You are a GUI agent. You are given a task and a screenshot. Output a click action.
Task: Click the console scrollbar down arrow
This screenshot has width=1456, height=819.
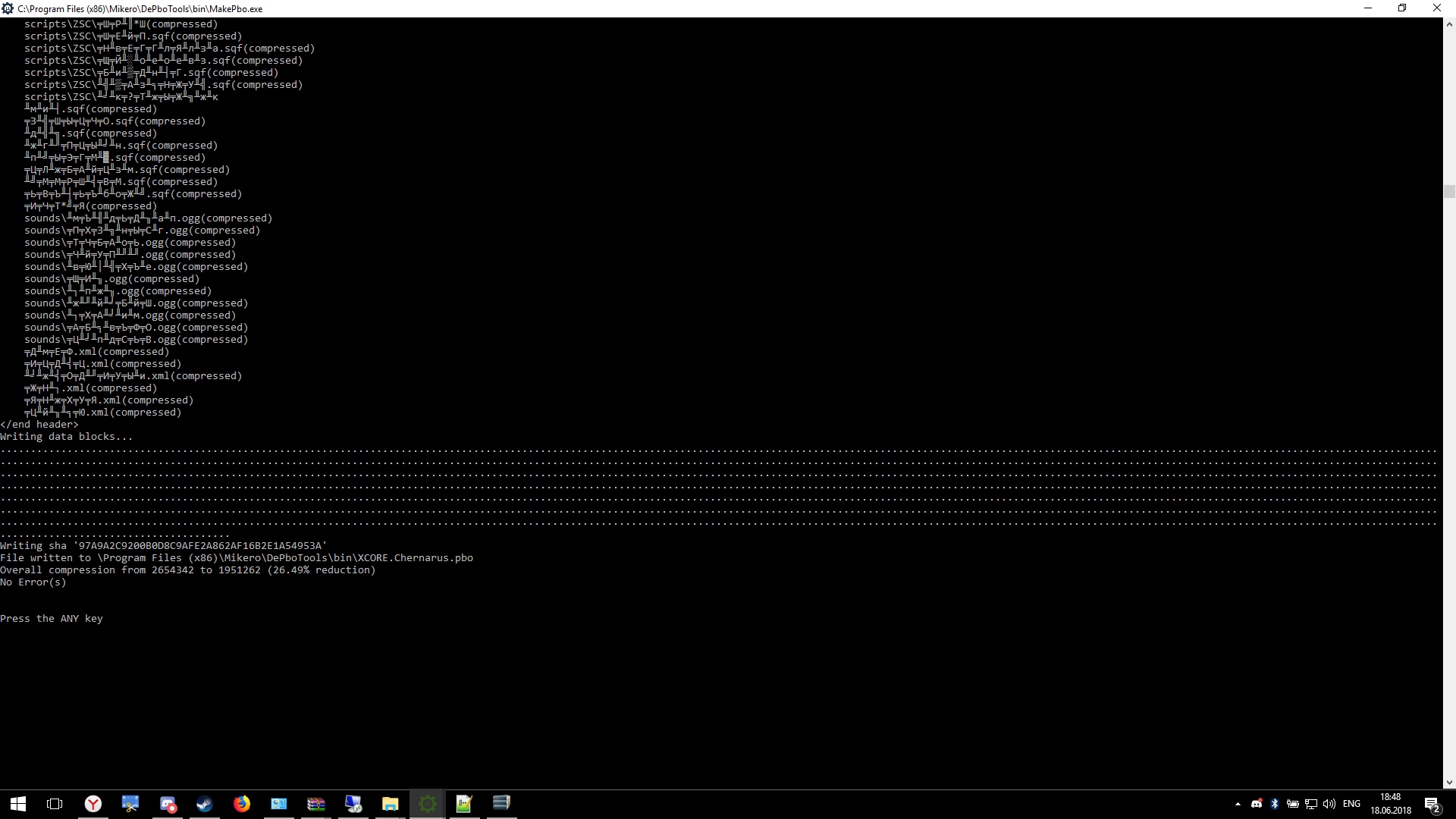coord(1449,783)
